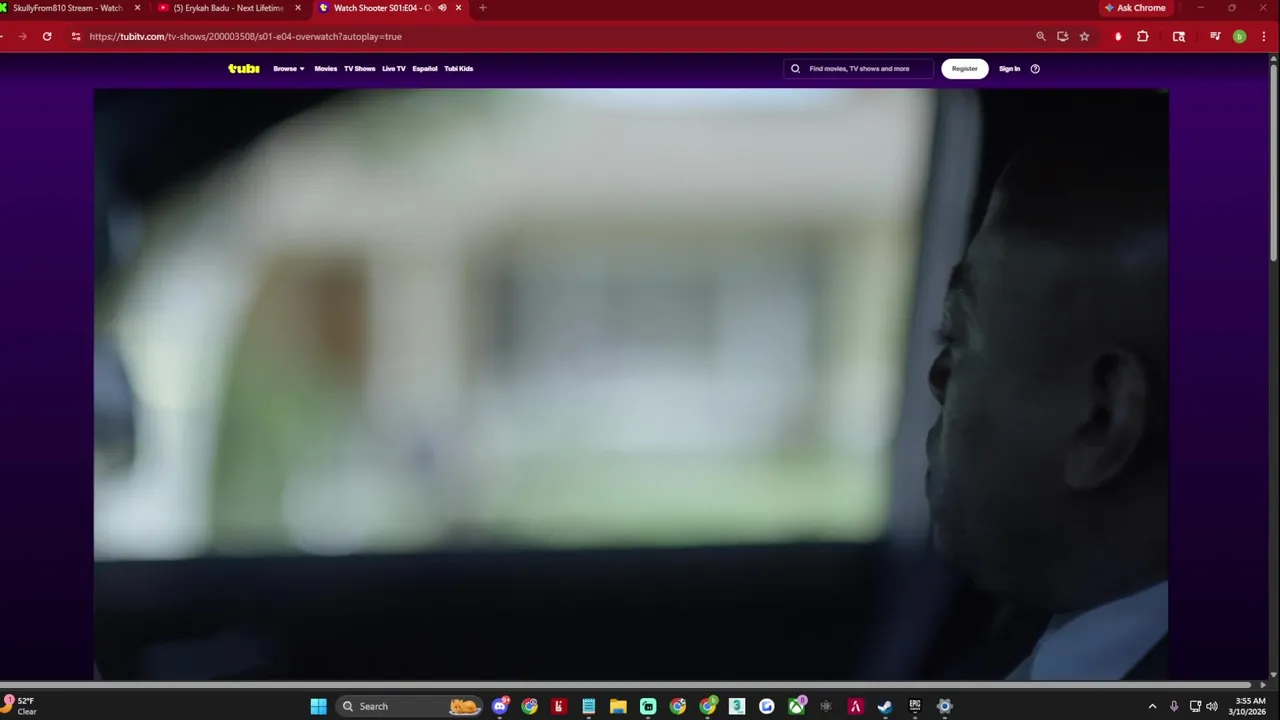1280x720 pixels.
Task: Open Xbox app from the taskbar
Action: click(x=796, y=706)
